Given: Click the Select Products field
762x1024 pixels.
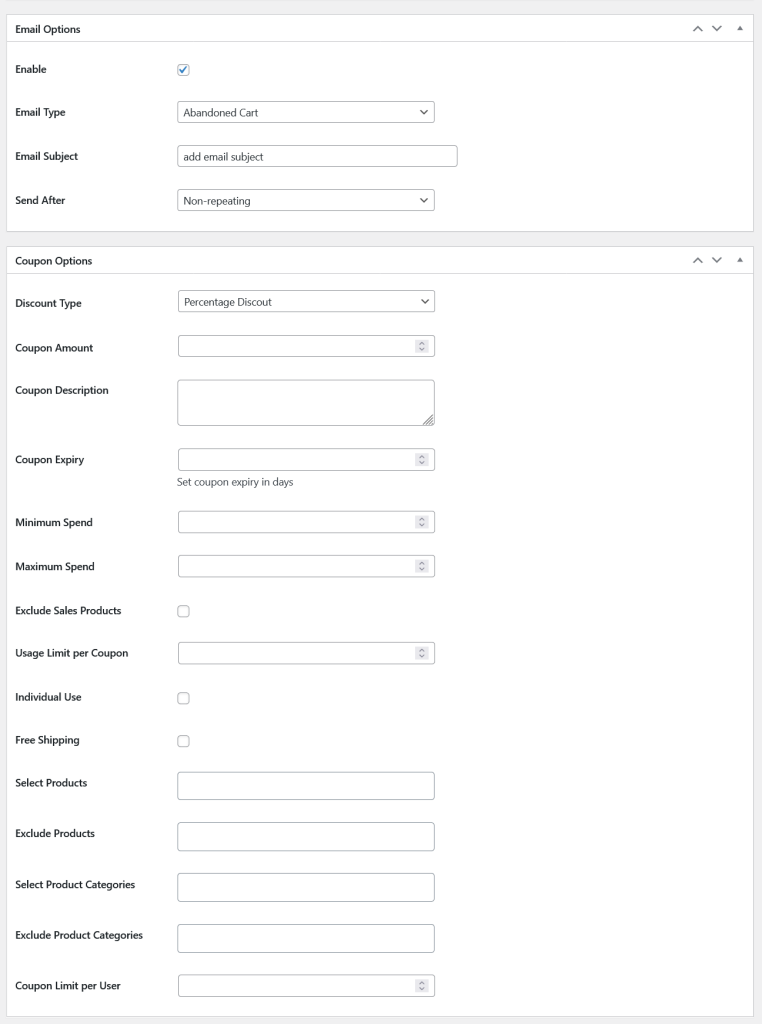Looking at the screenshot, I should click(306, 786).
